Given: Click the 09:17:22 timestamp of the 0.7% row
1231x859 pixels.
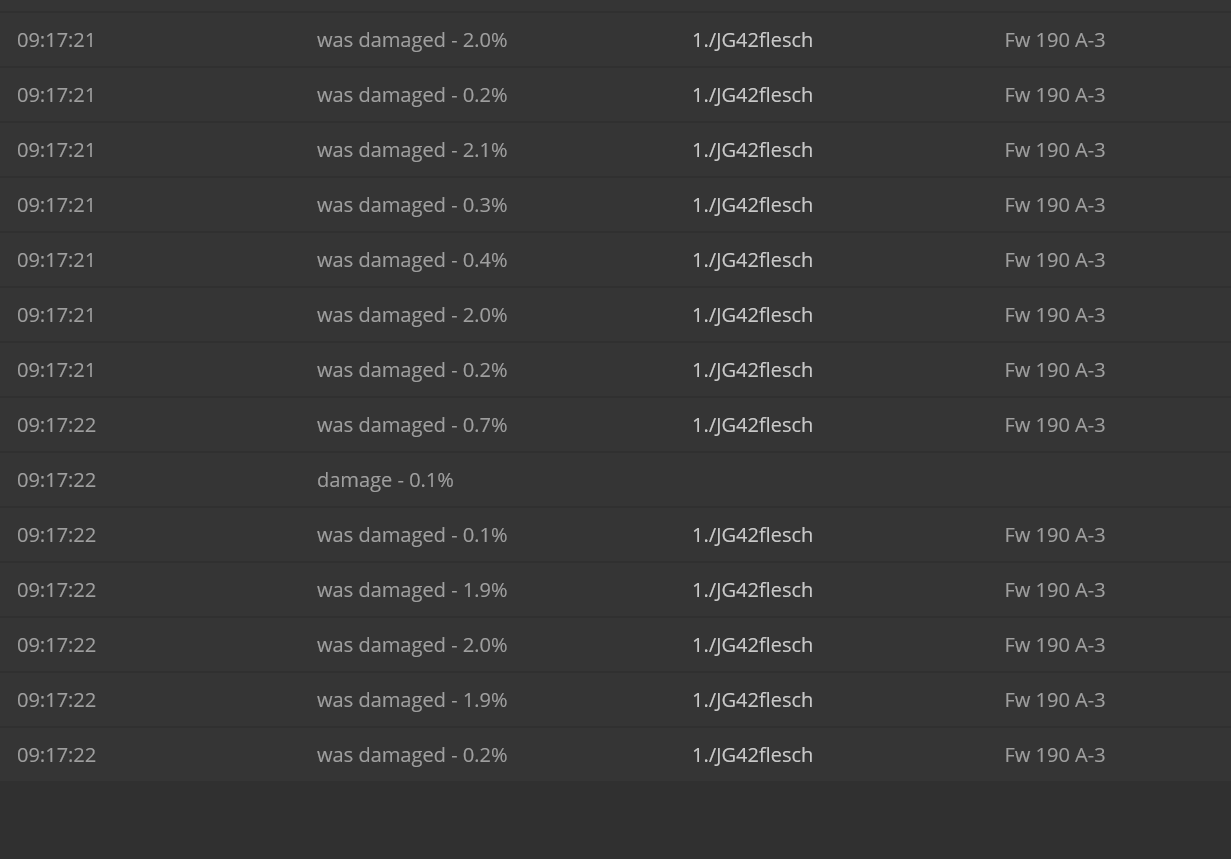Looking at the screenshot, I should (56, 425).
